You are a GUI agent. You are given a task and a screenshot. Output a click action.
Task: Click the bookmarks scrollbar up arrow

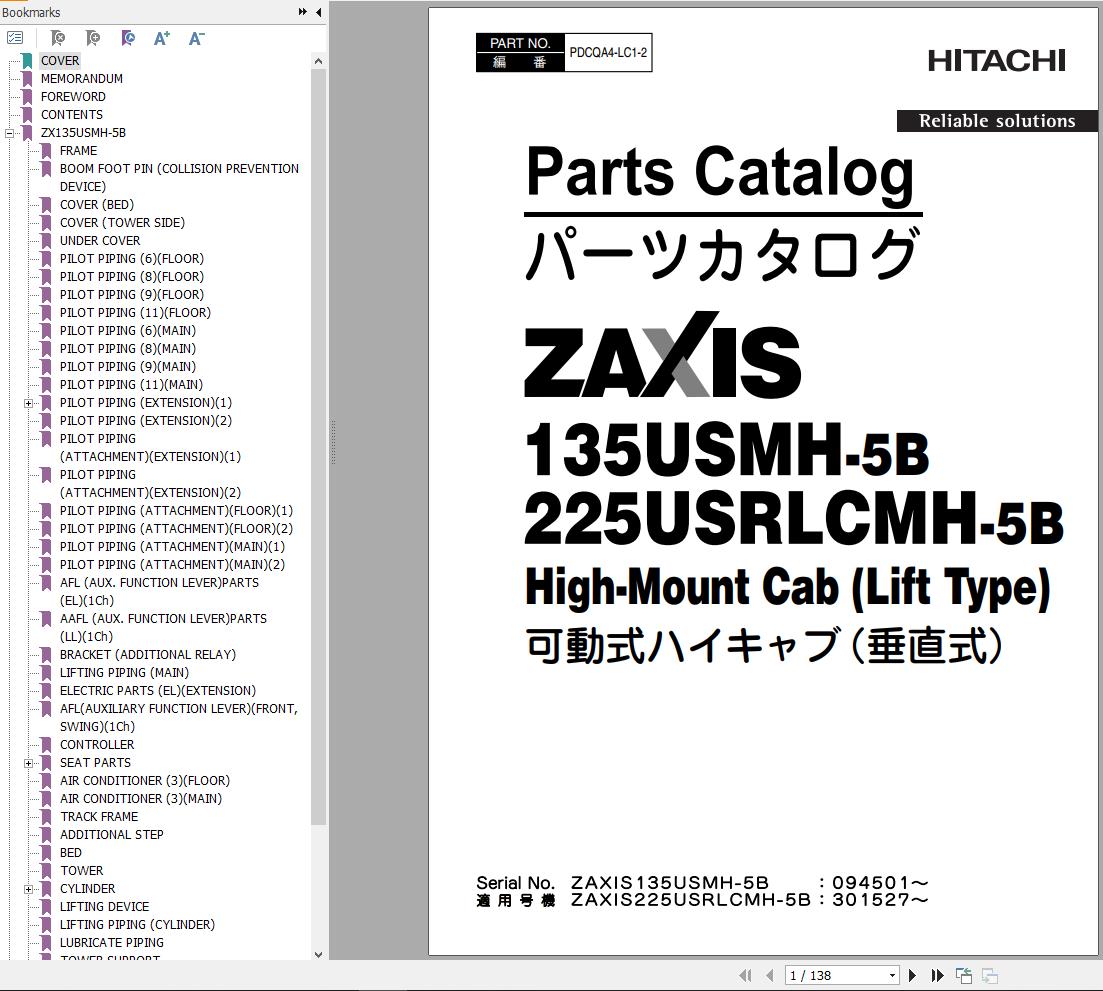click(x=318, y=61)
